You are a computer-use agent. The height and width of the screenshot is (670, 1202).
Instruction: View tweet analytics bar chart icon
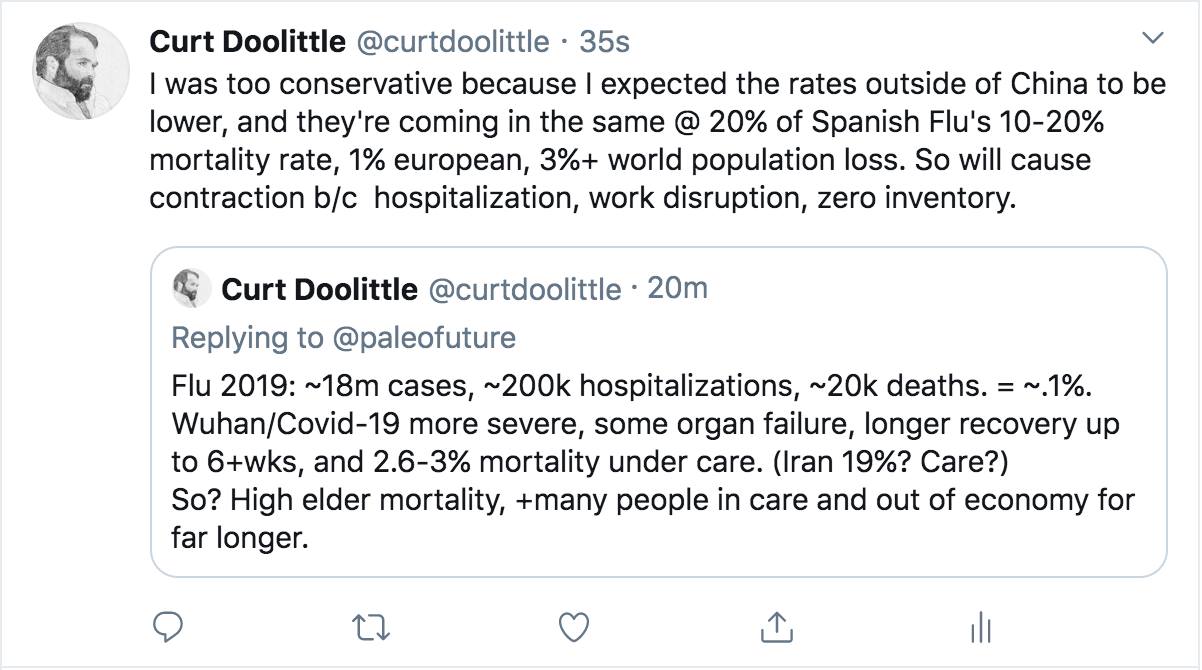981,628
